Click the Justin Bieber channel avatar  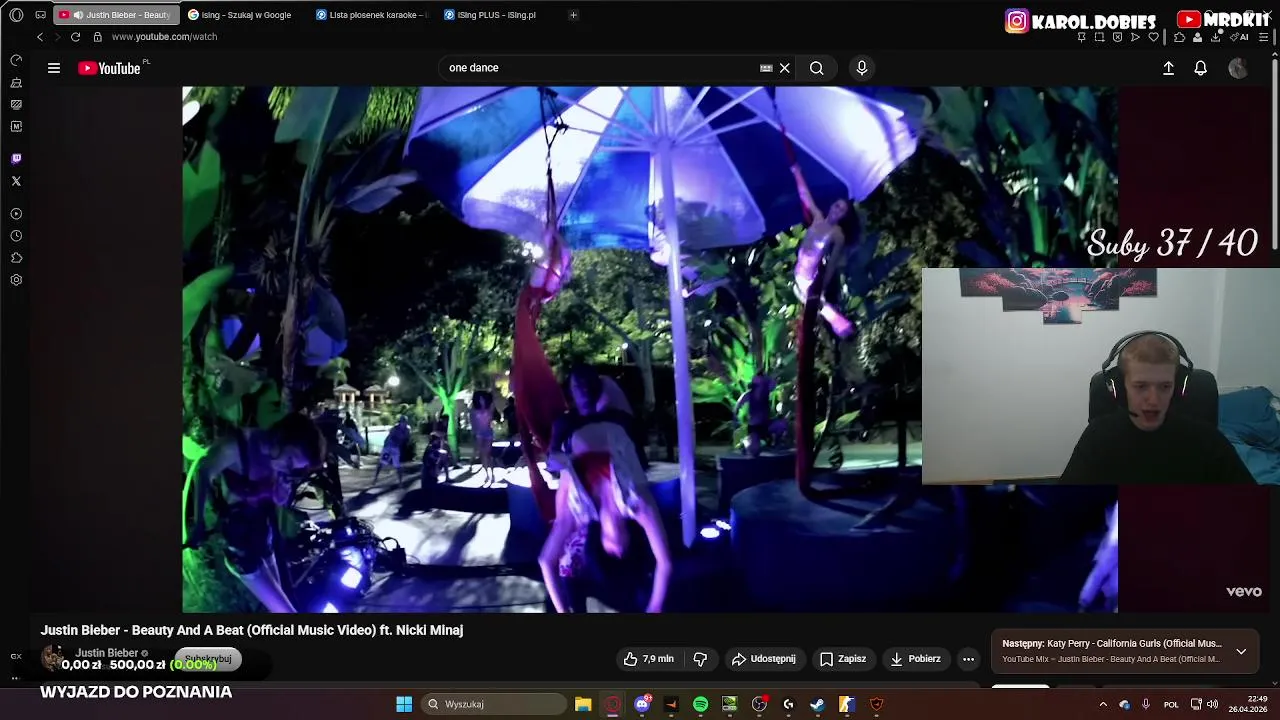point(53,658)
